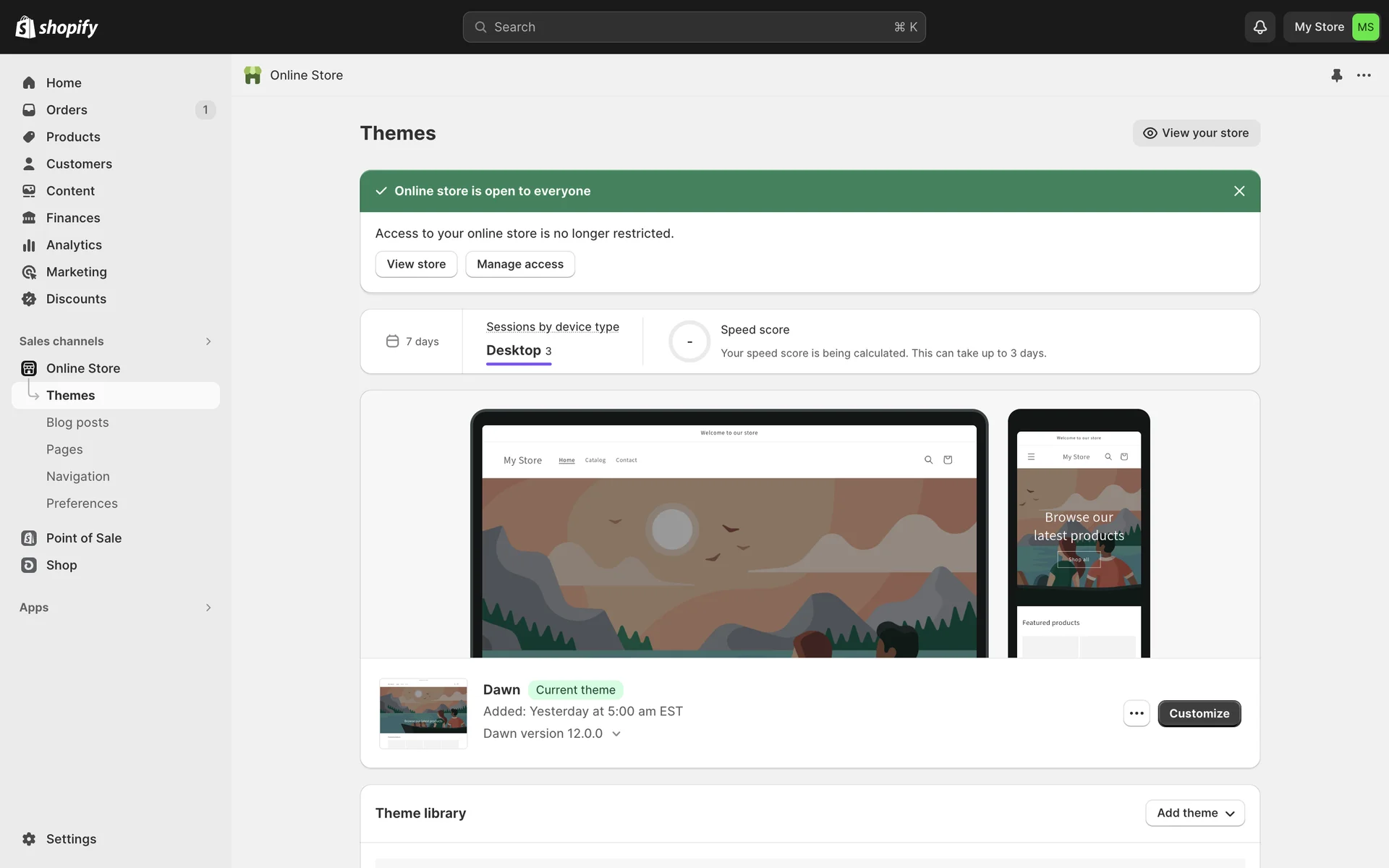
Task: Open Dawn theme three-dot actions menu
Action: click(1137, 713)
